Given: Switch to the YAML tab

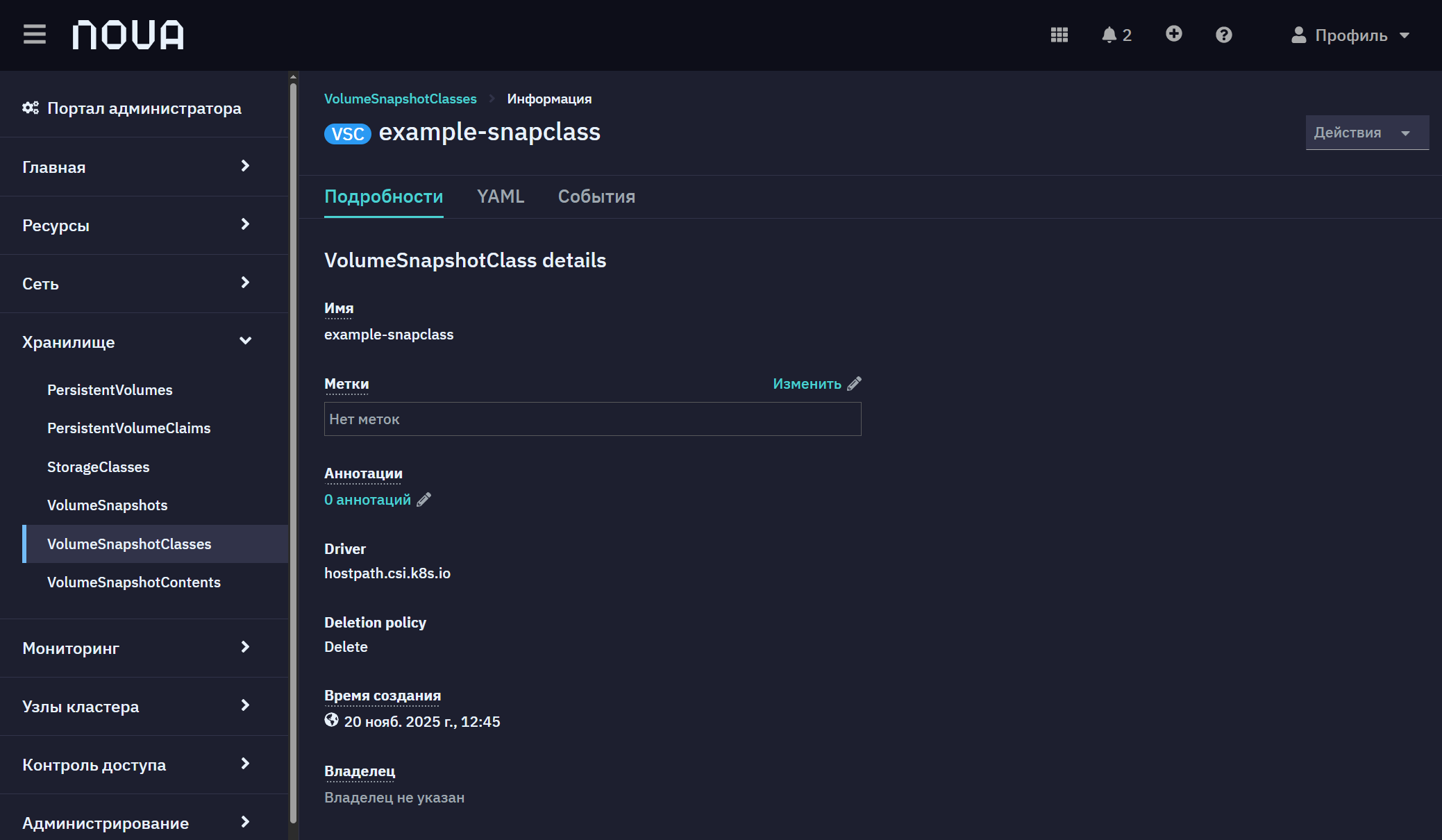Looking at the screenshot, I should [501, 196].
